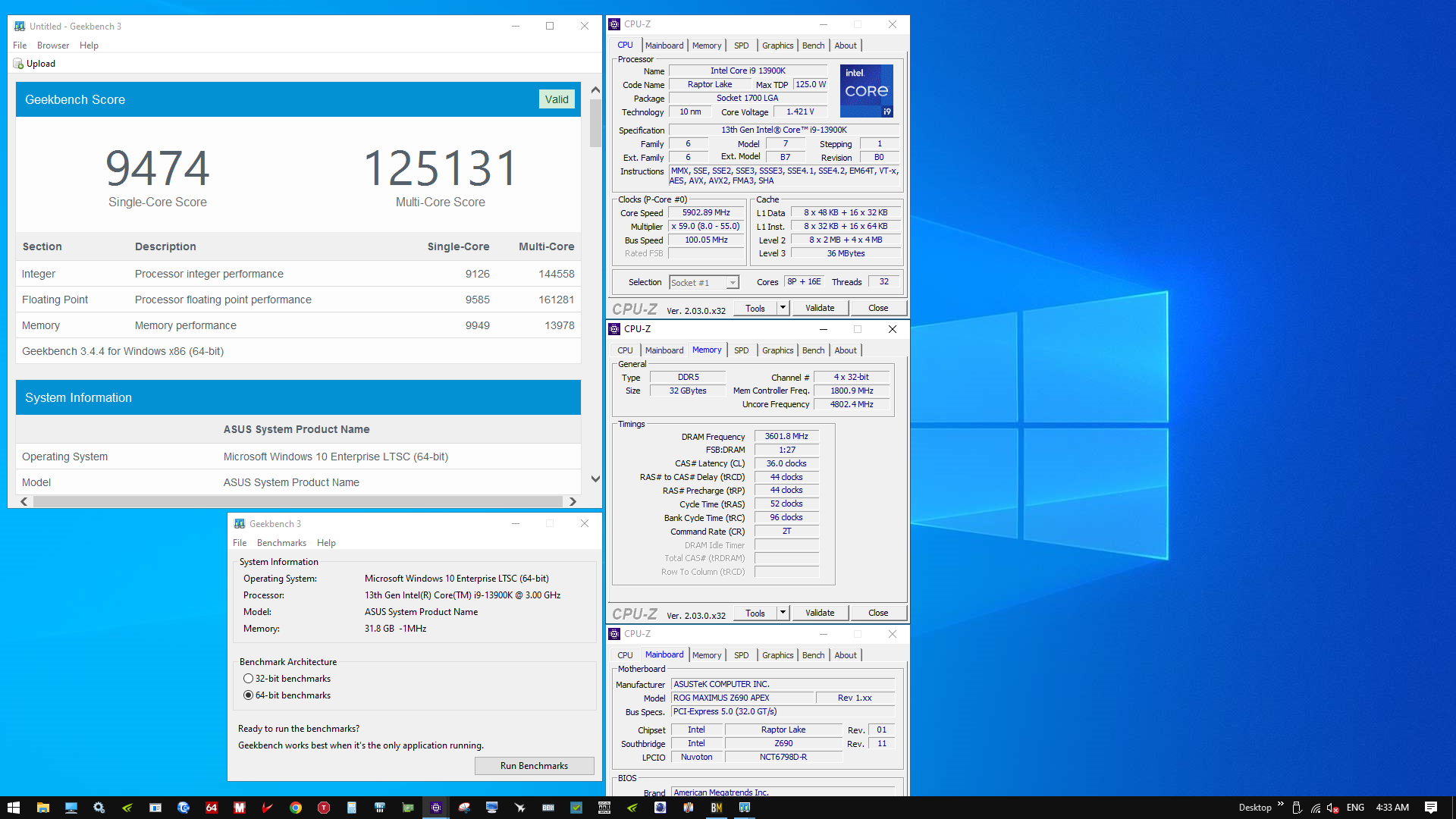The width and height of the screenshot is (1456, 819).
Task: Click the ROG MAXIMUS Z690 APEX model field
Action: pyautogui.click(x=742, y=698)
